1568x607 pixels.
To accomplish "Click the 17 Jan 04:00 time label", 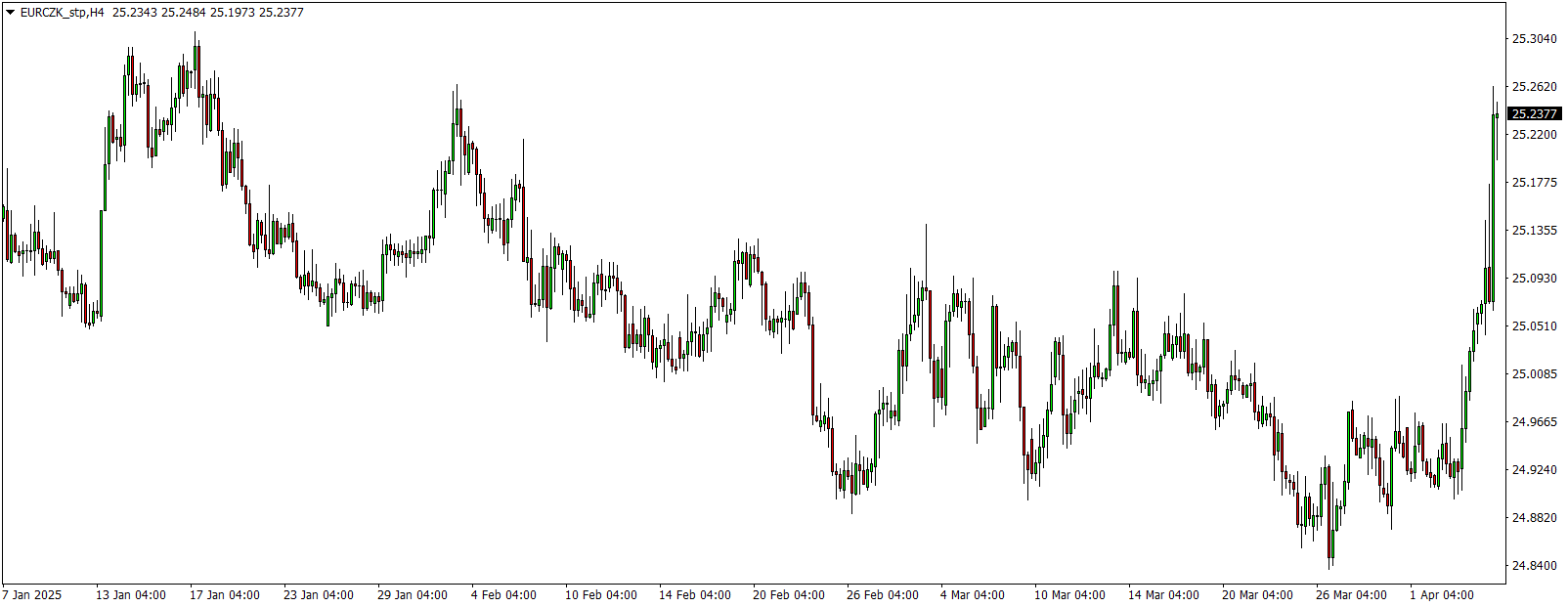I will pos(225,595).
